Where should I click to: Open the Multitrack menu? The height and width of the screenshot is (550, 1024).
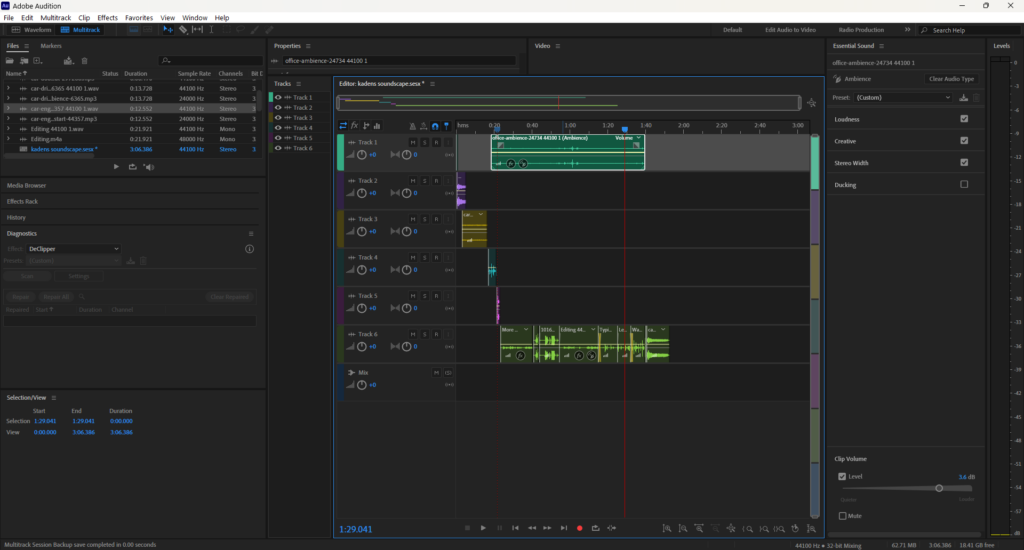pyautogui.click(x=55, y=18)
